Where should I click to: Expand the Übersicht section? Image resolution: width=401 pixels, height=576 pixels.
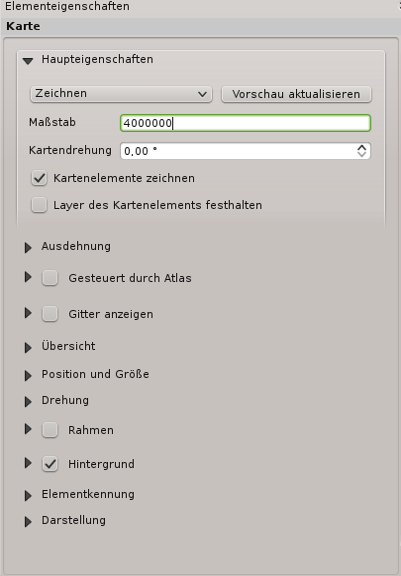tap(28, 348)
